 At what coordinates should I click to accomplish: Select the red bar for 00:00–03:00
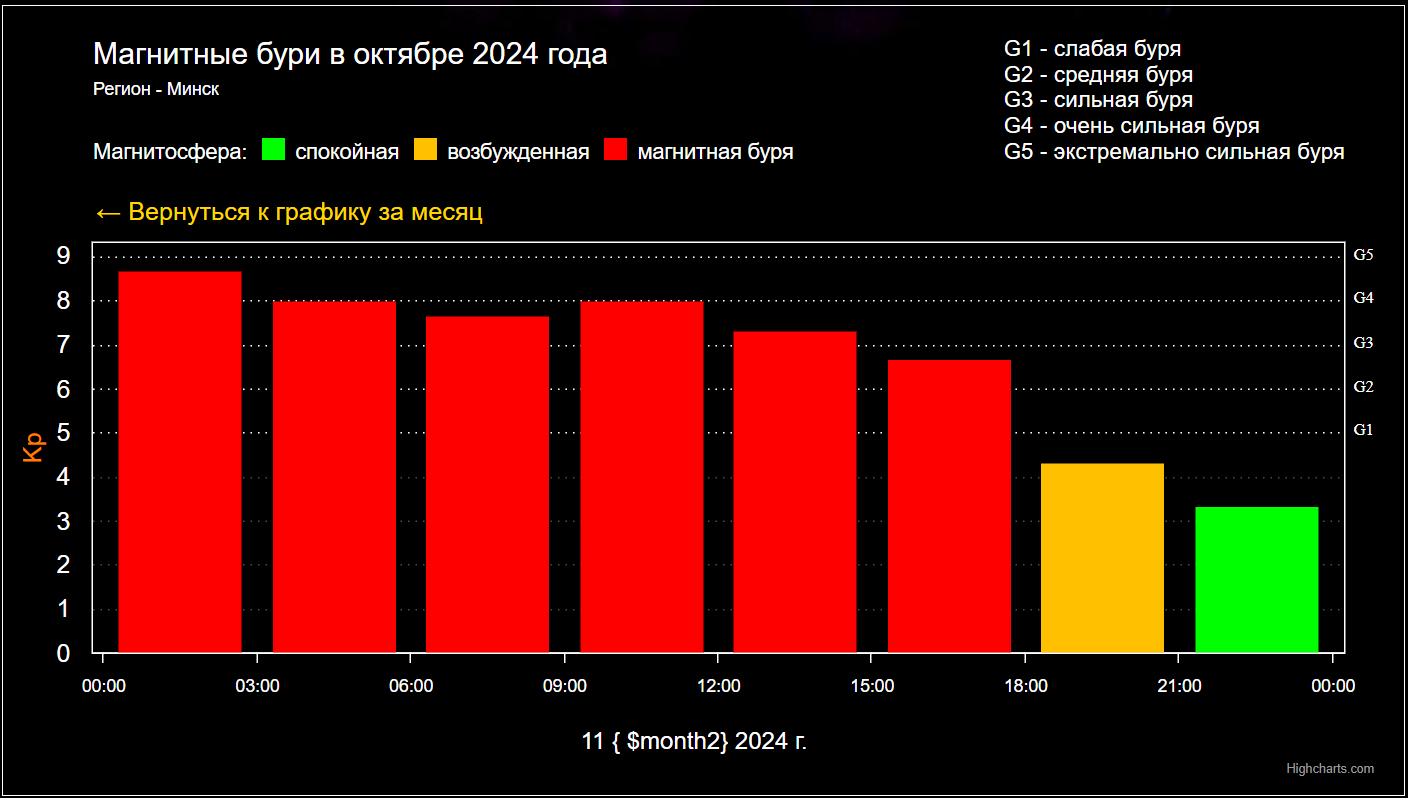point(180,462)
